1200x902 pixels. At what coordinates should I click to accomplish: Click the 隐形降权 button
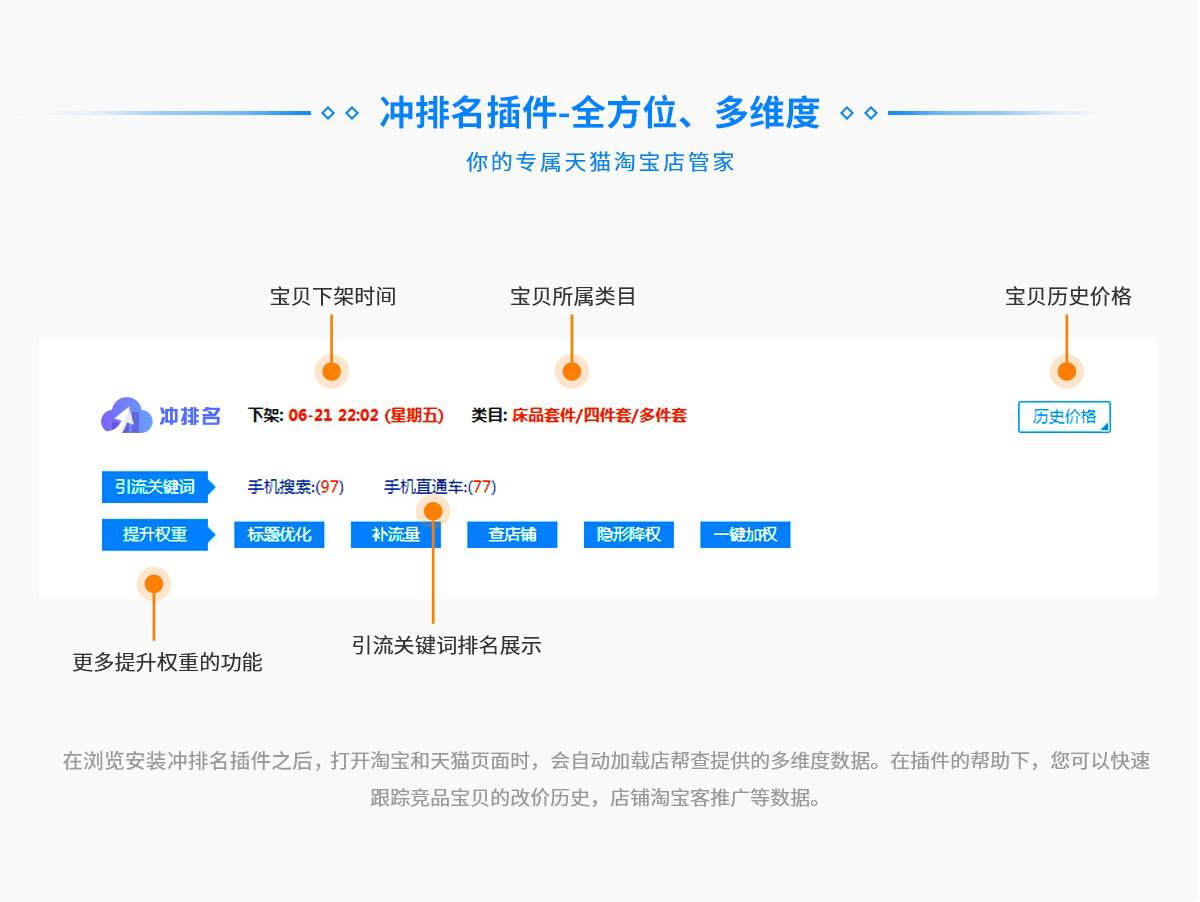tap(629, 535)
